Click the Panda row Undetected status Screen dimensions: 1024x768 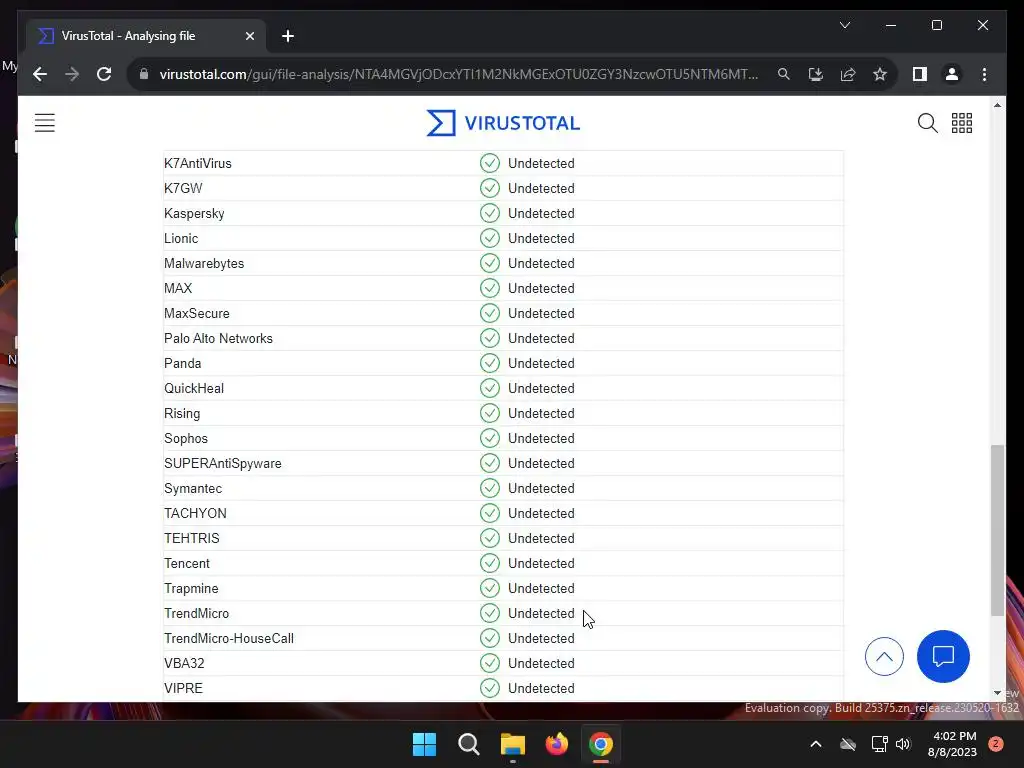click(541, 363)
